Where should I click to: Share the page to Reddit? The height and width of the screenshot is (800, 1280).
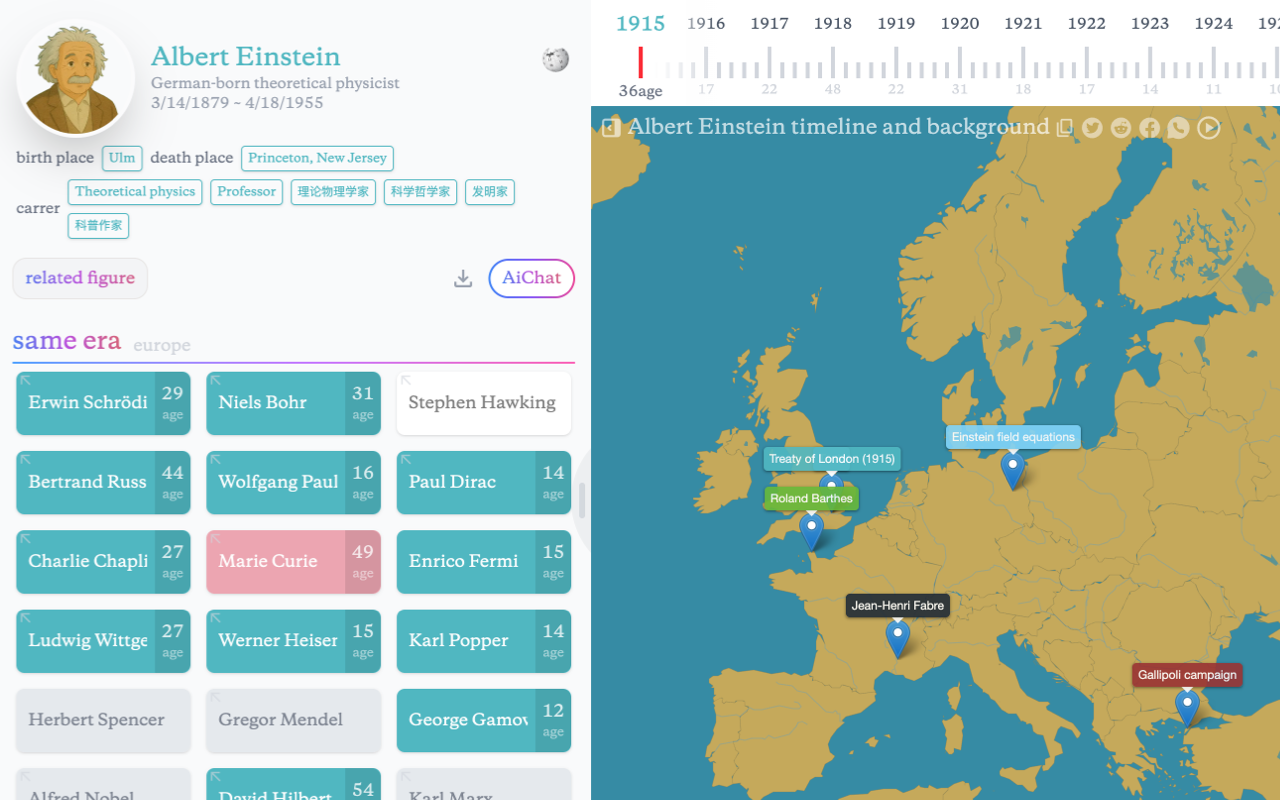[x=1120, y=127]
